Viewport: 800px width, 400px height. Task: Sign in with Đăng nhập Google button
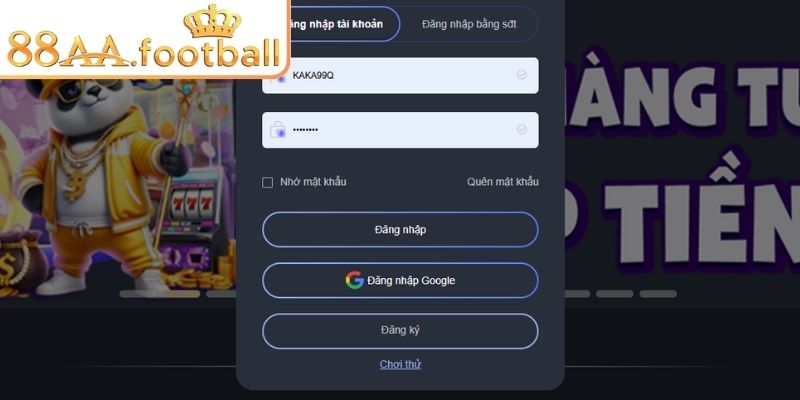(400, 280)
